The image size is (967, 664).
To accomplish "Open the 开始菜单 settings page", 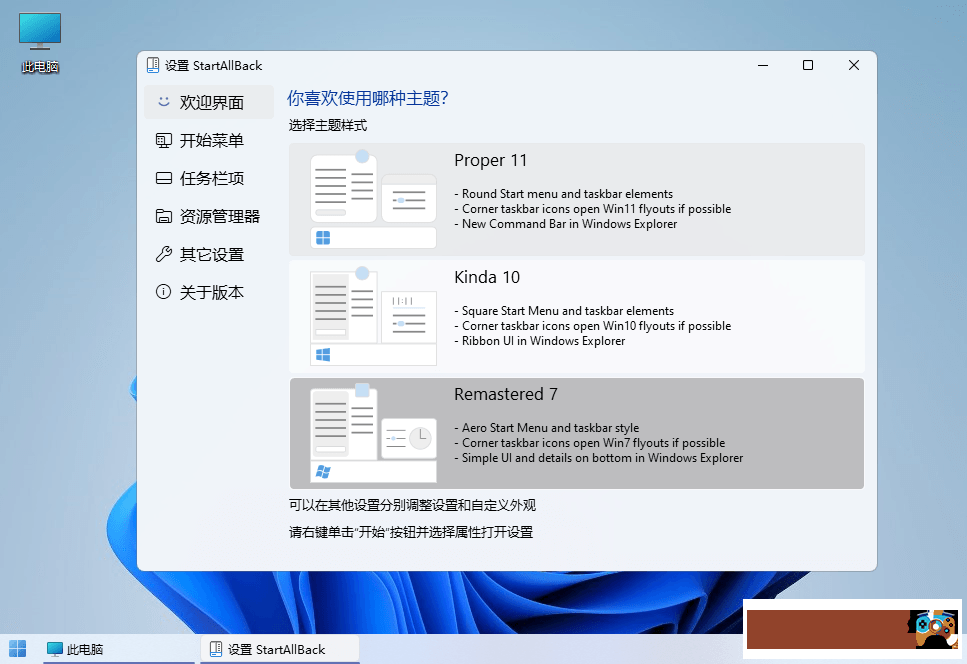I will pyautogui.click(x=209, y=141).
